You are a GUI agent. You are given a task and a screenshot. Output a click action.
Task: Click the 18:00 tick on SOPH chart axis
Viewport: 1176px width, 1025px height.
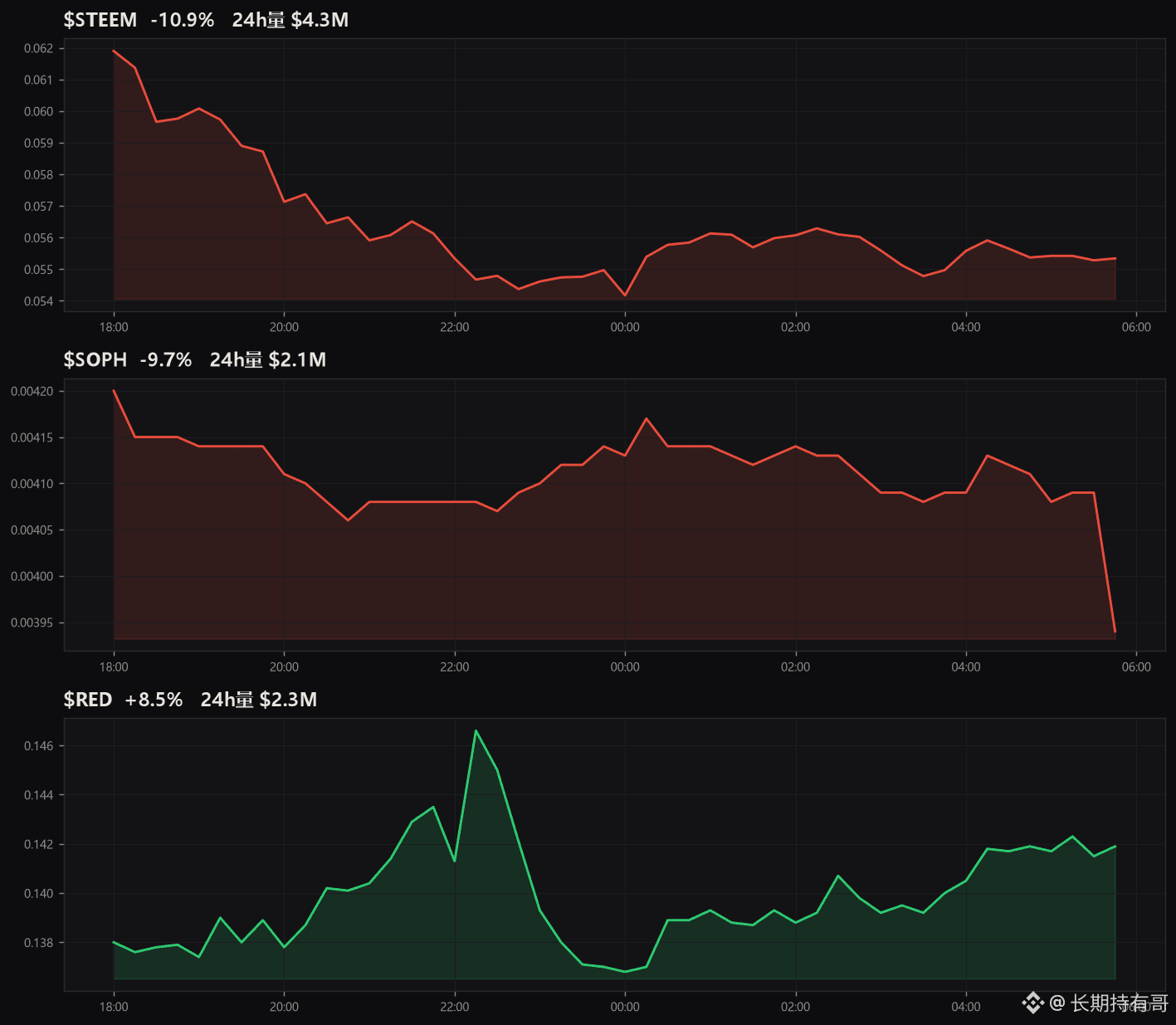point(114,666)
